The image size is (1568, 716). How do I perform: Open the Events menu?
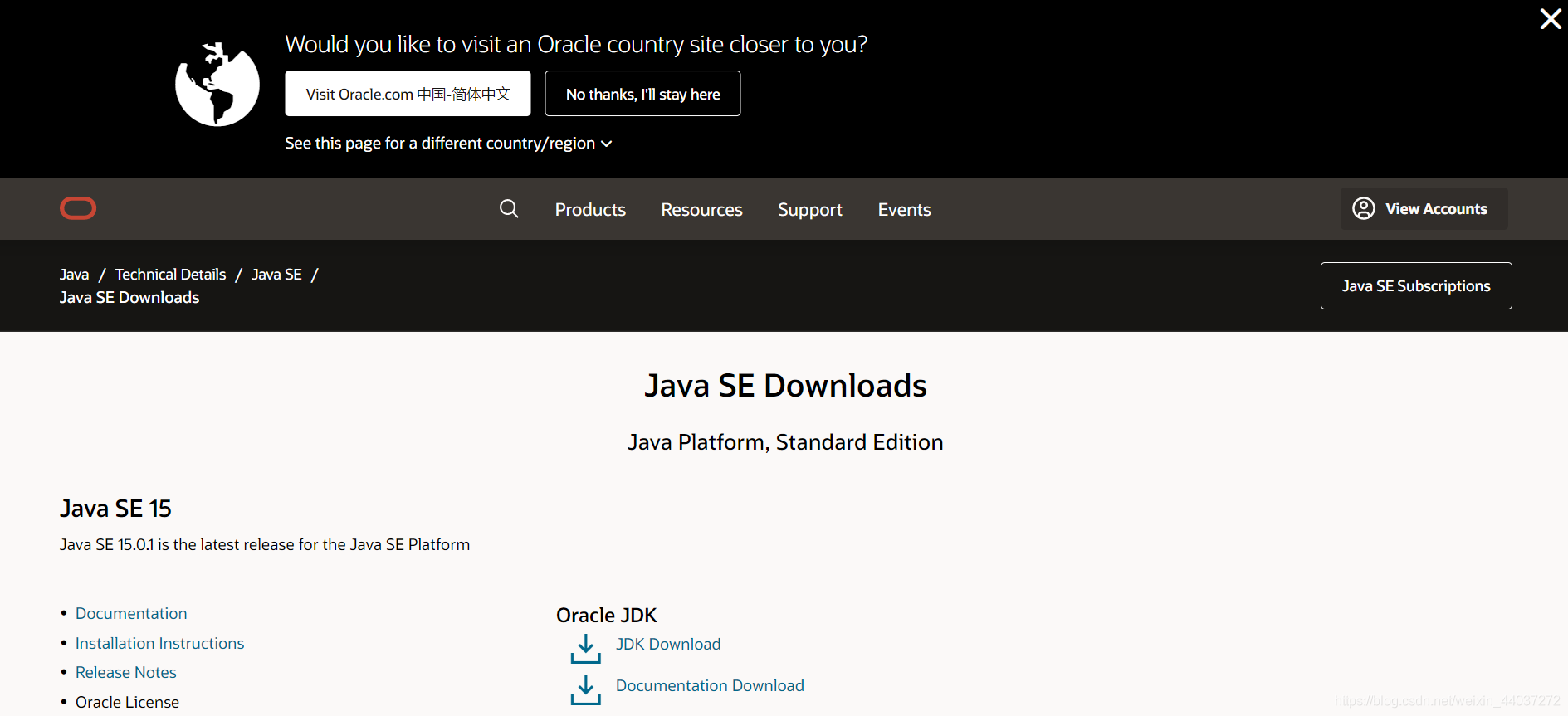point(904,210)
